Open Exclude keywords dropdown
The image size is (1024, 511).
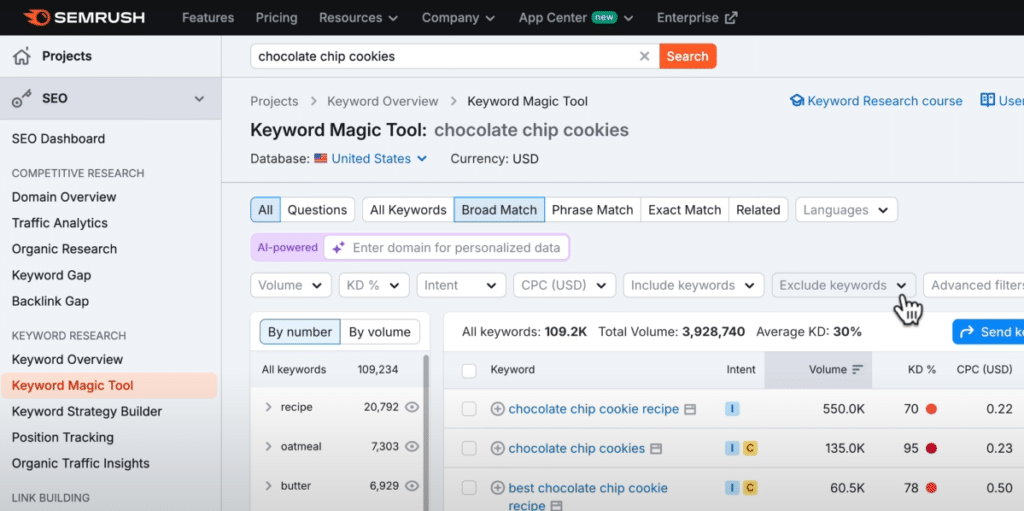tap(843, 286)
